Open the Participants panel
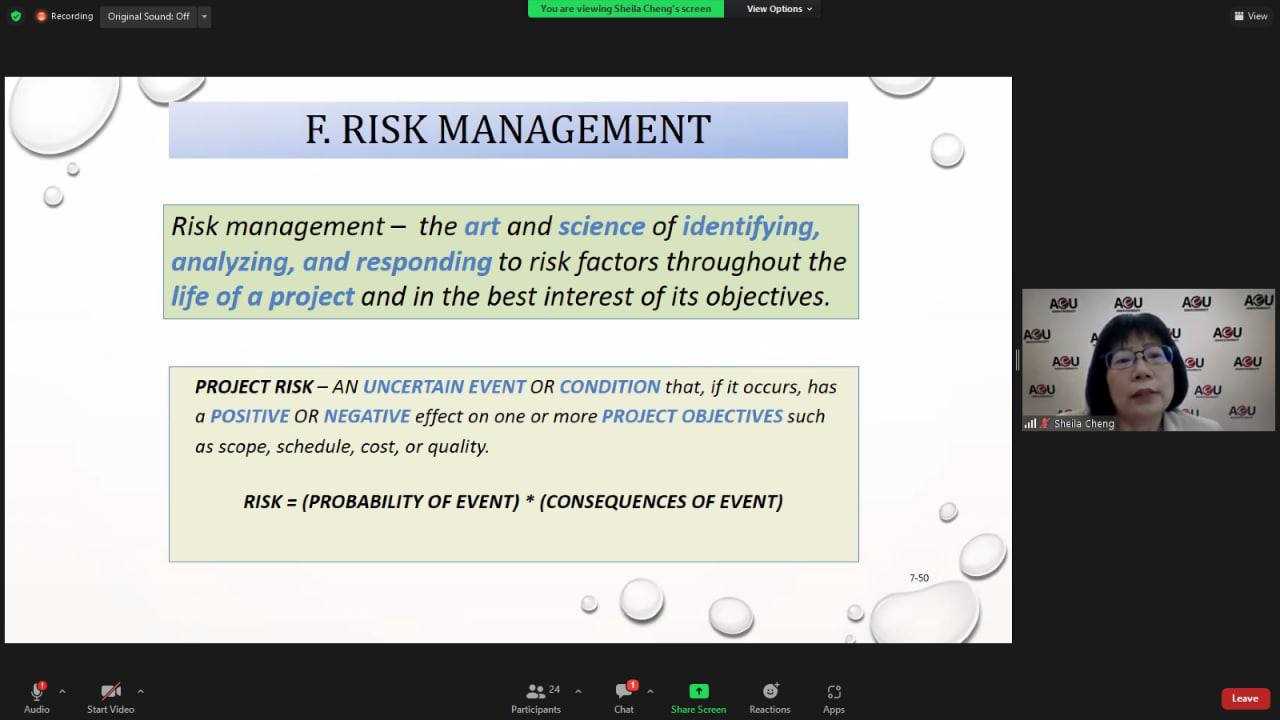The height and width of the screenshot is (720, 1280). 537,696
